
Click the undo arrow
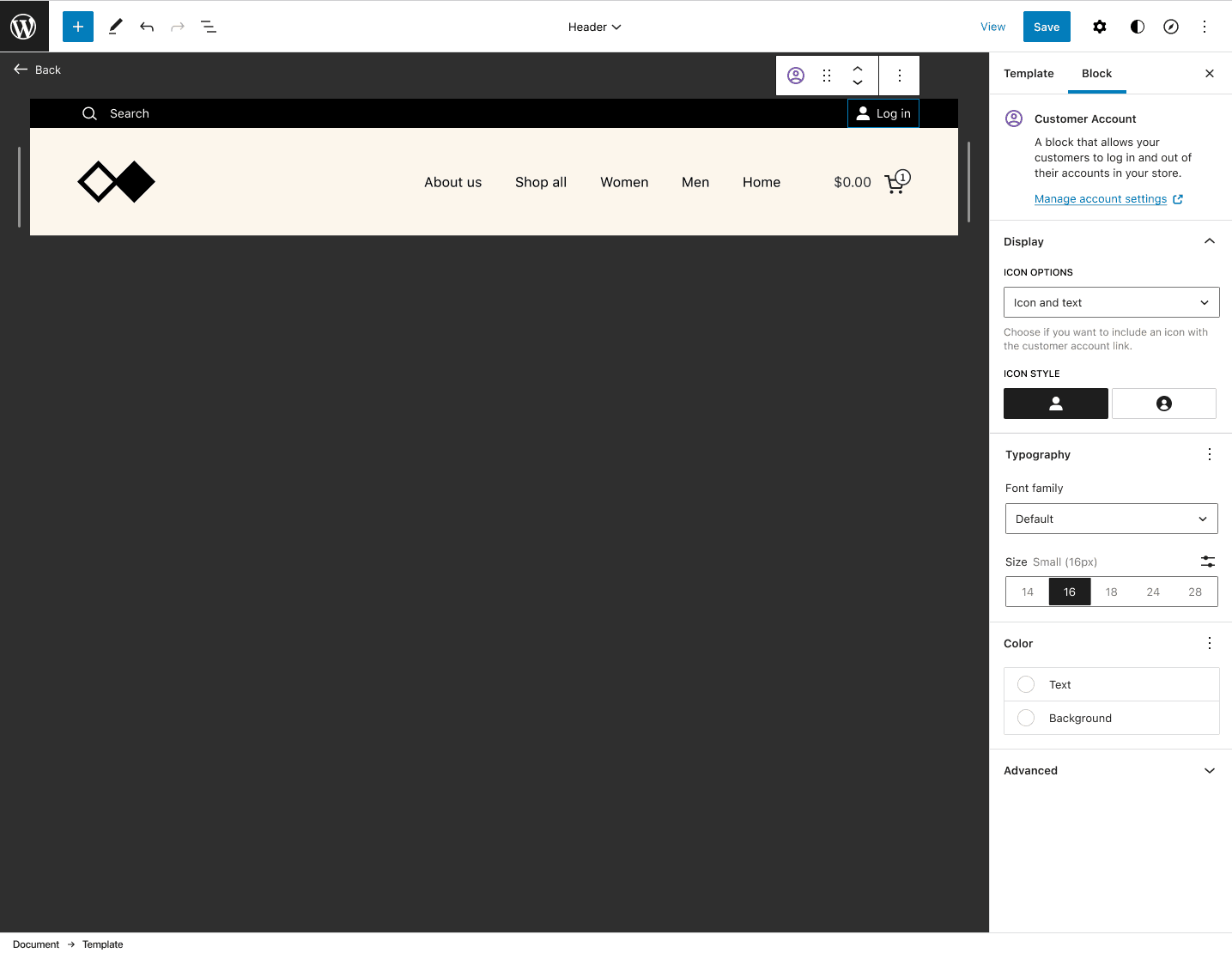pyautogui.click(x=147, y=27)
